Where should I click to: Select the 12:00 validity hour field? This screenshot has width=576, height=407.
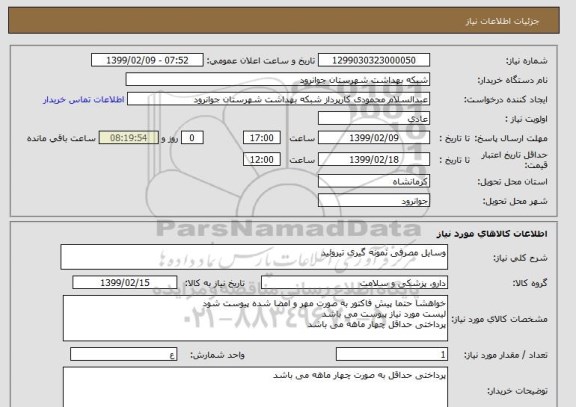262,159
